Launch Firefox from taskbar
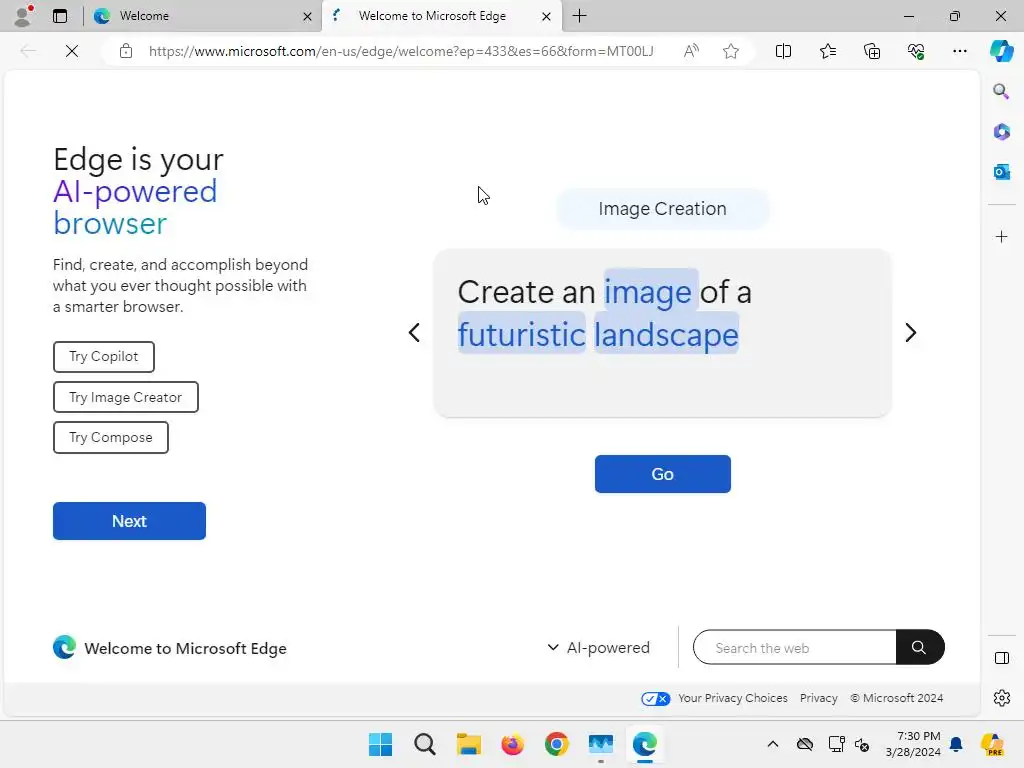This screenshot has height=768, width=1024. point(513,744)
